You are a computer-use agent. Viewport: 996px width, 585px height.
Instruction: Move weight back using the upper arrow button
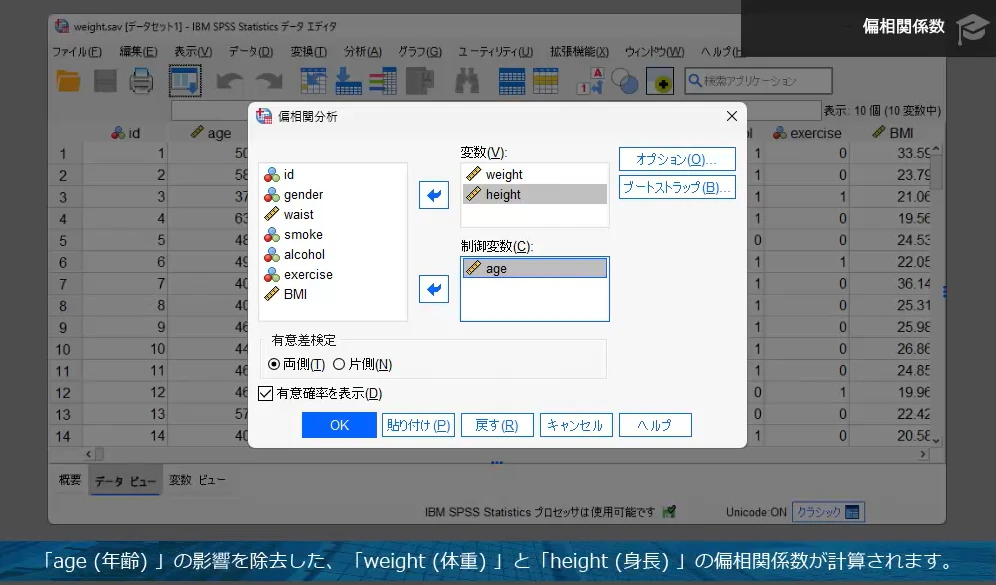click(x=433, y=195)
